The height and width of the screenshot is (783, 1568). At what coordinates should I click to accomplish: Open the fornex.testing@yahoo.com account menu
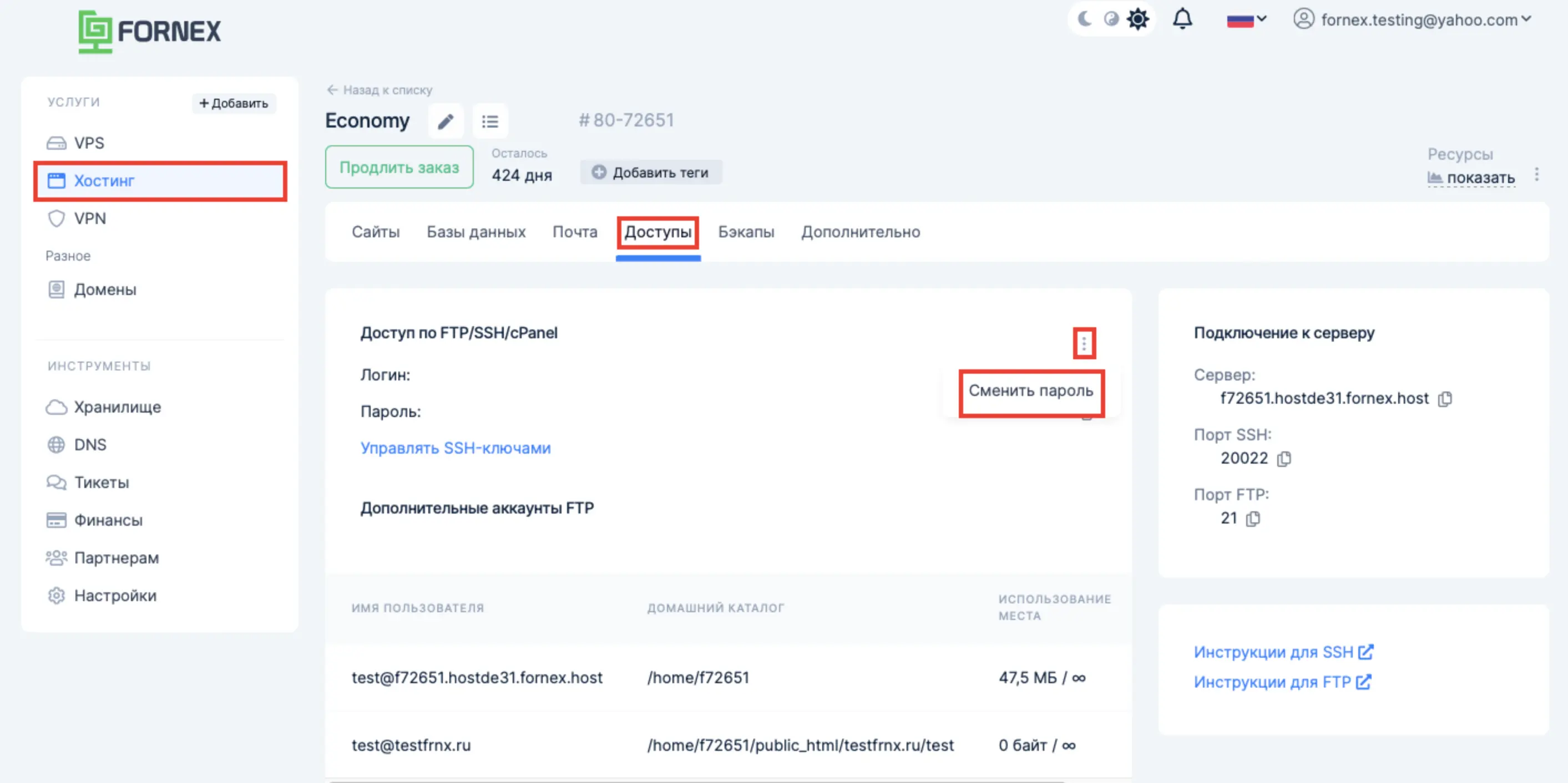pyautogui.click(x=1412, y=19)
